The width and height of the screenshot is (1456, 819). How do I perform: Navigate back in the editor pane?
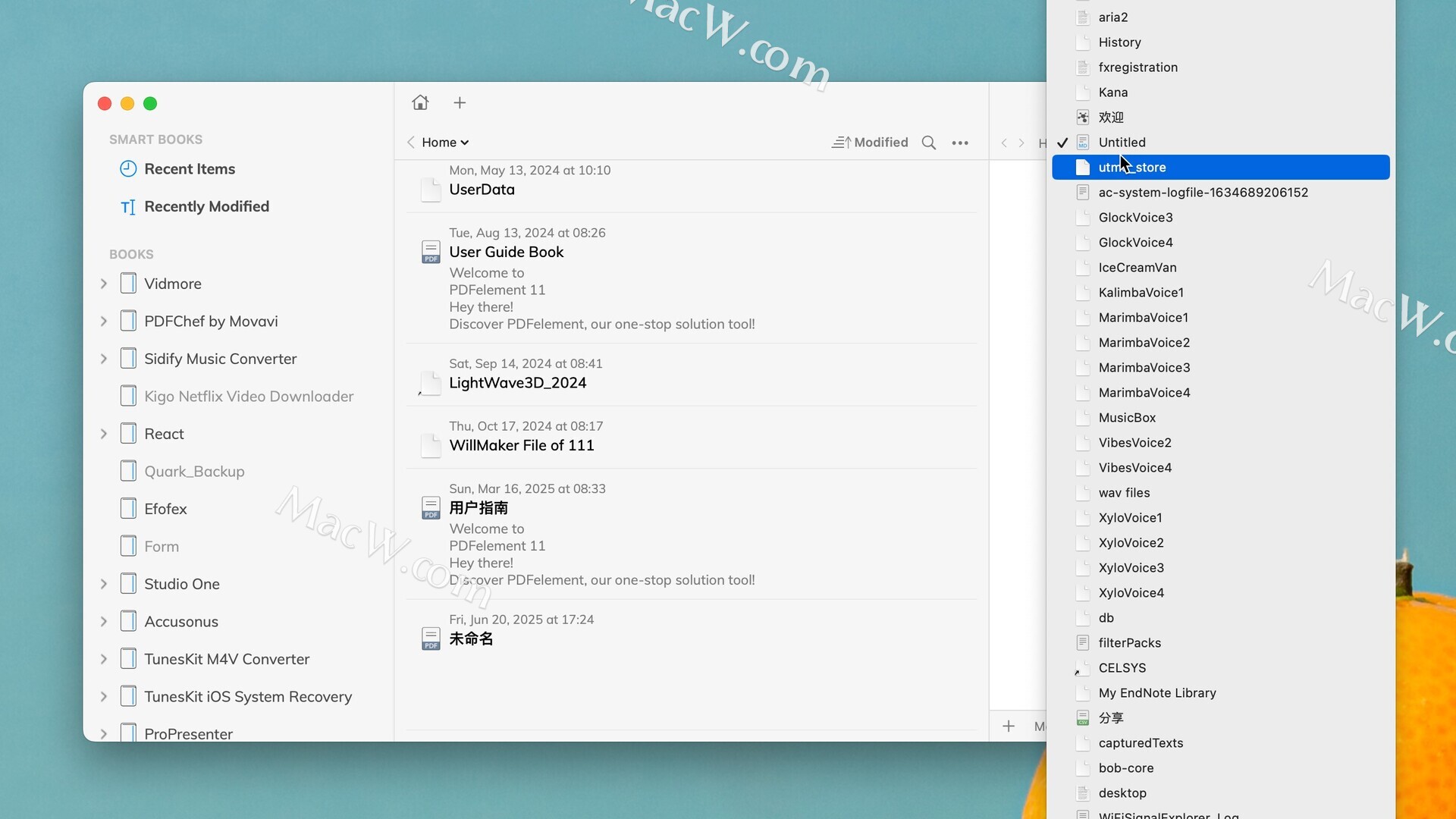[1004, 143]
